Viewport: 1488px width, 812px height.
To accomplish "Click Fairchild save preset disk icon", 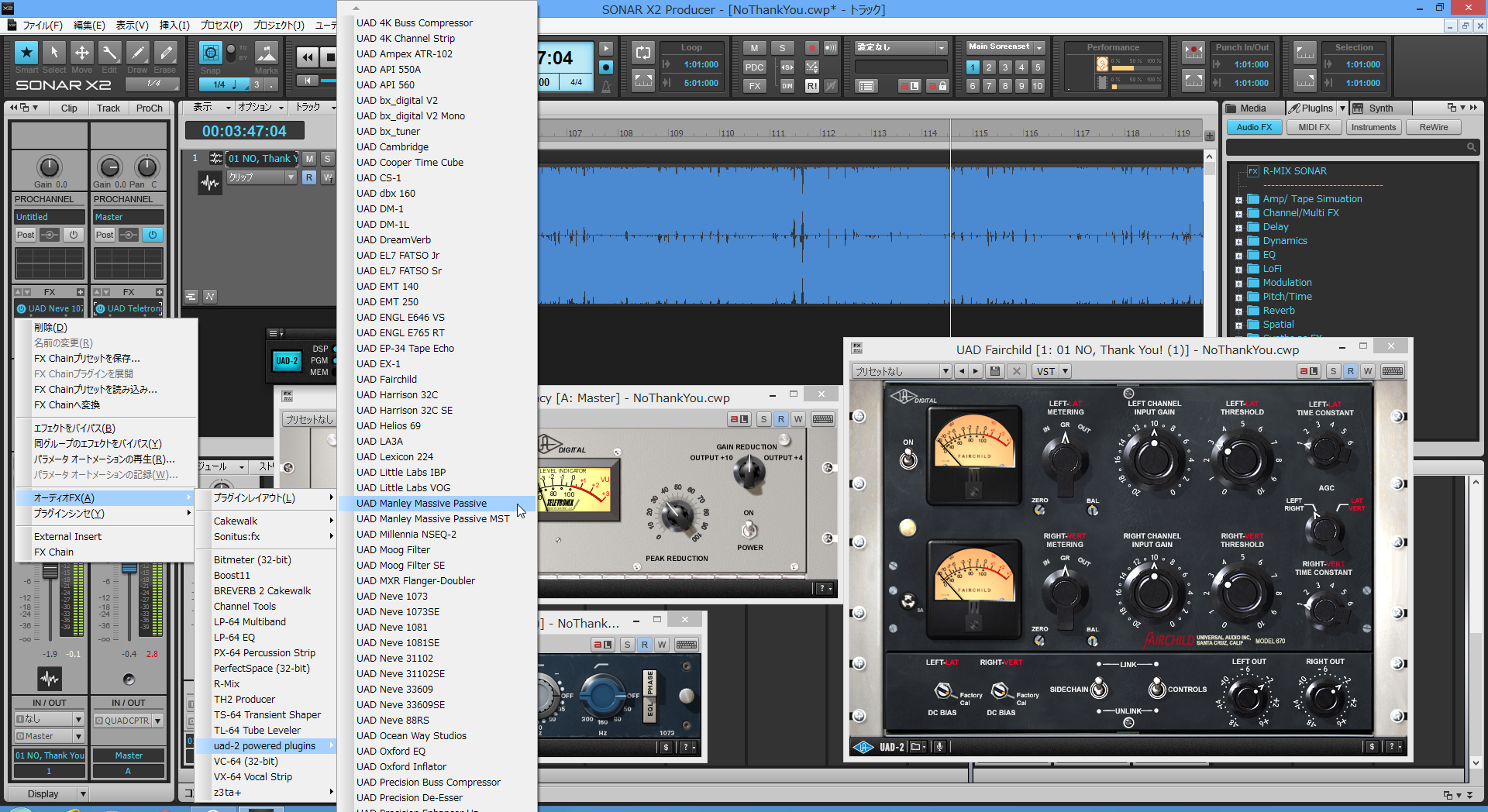I will [995, 372].
